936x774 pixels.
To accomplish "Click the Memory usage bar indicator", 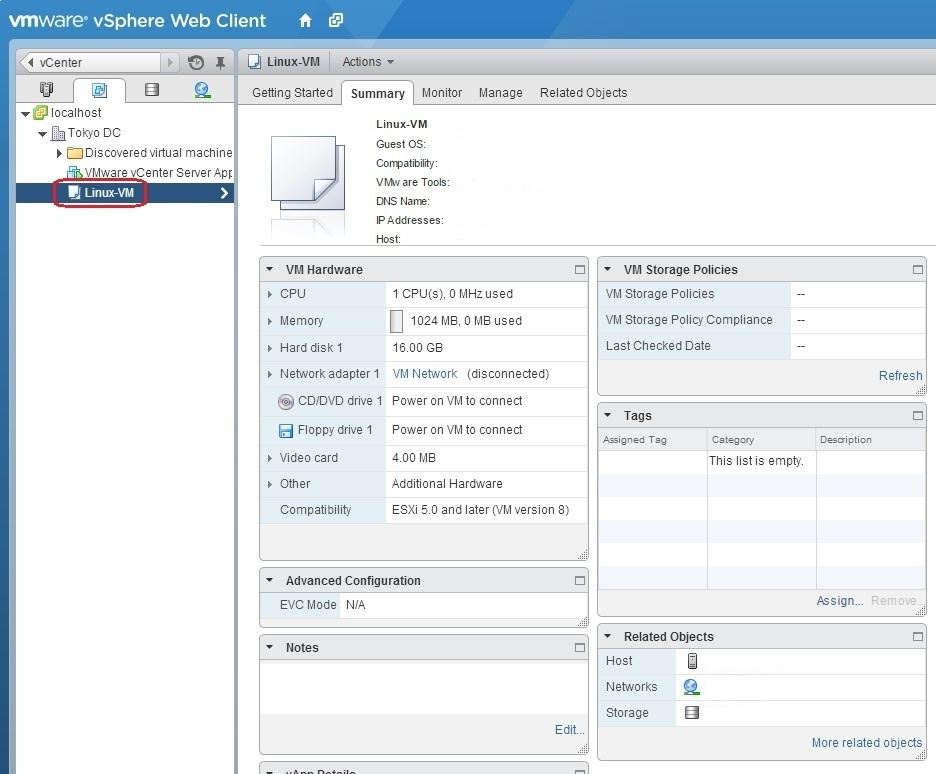I will [x=396, y=321].
